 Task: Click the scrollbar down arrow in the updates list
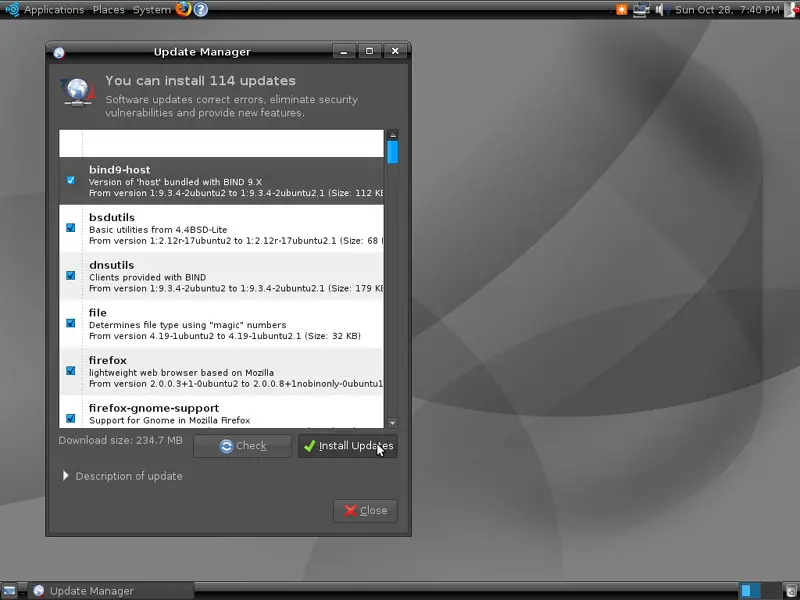(392, 423)
